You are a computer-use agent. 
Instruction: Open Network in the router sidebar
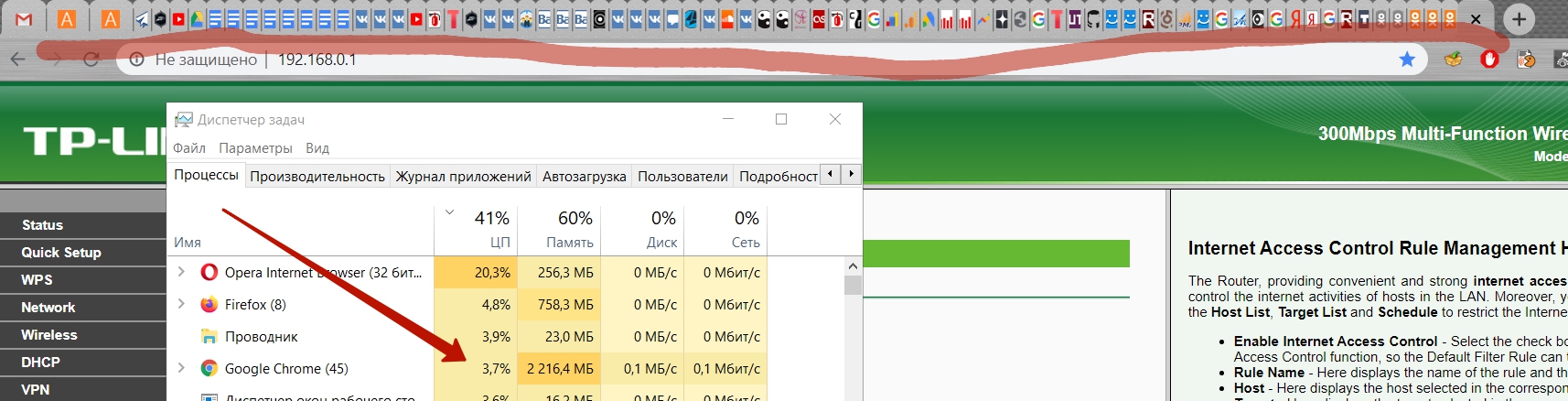coord(83,307)
